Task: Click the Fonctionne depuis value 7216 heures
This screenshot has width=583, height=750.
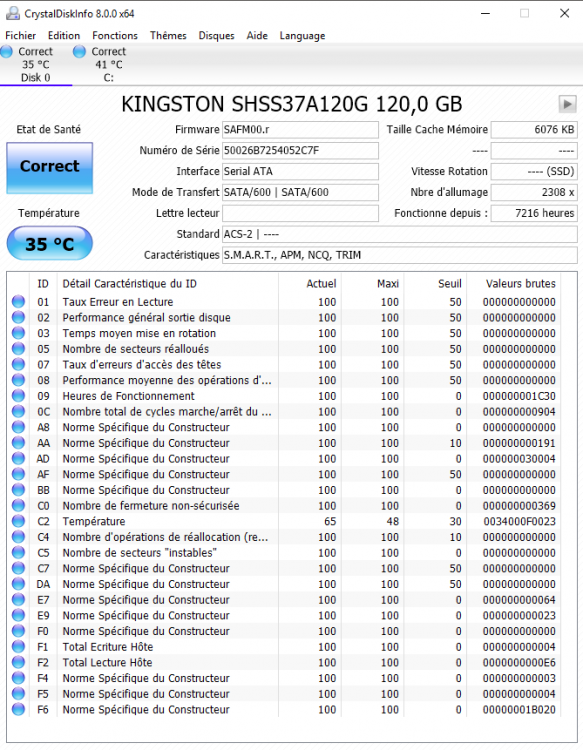Action: click(x=534, y=213)
